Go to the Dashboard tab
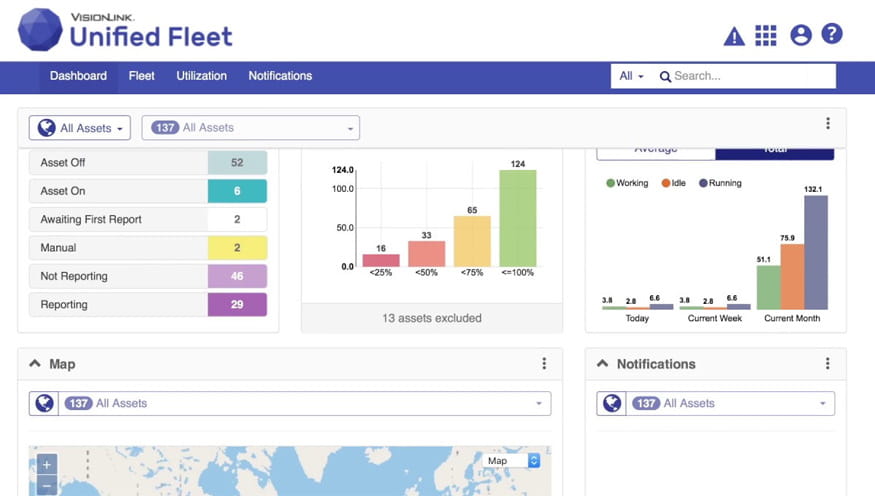Screen dimensions: 875x500 point(78,76)
